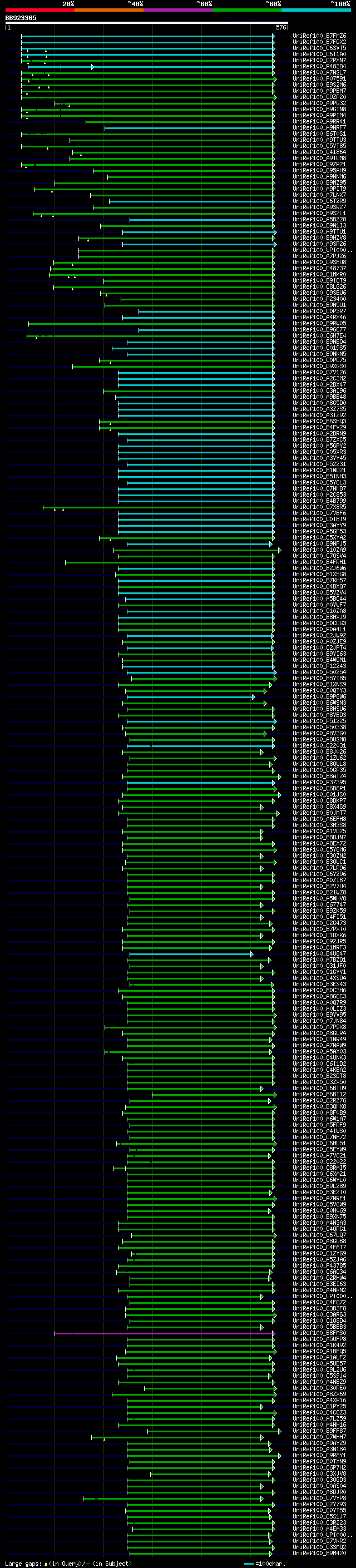Click the query name BB923365
This screenshot has height=1568, width=356.
[x=21, y=18]
